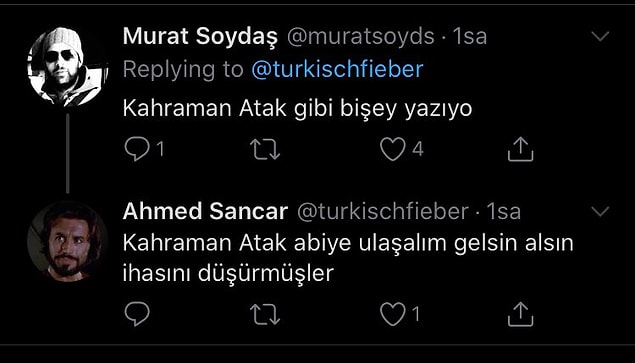Open Murat Soydaş's profile picture
The width and height of the screenshot is (635, 363).
pos(67,67)
